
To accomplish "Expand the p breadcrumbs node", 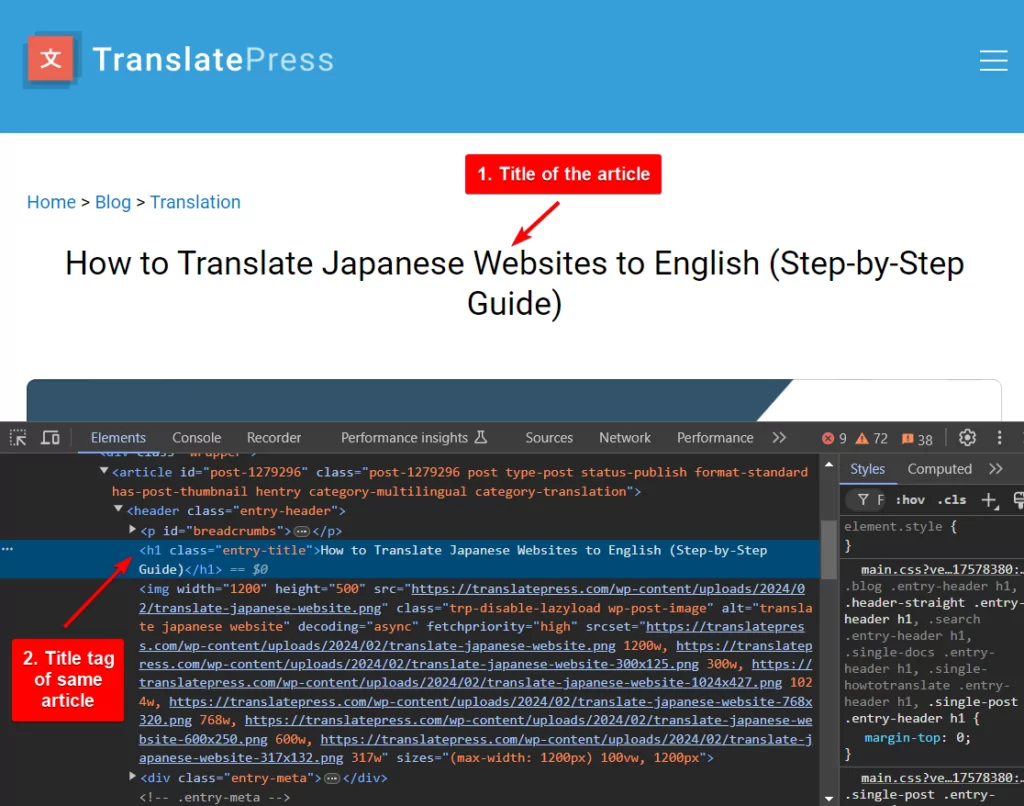I will click(x=133, y=529).
